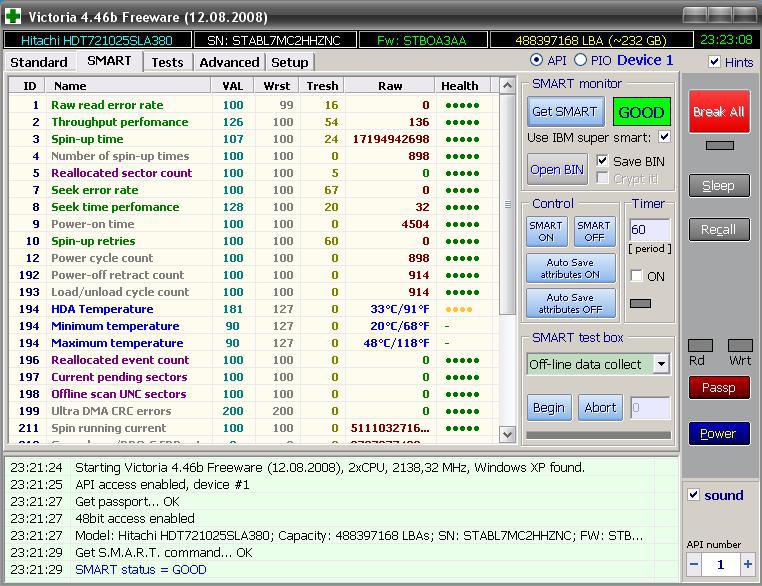The height and width of the screenshot is (586, 762).
Task: Switch to the Tests tab
Action: [x=167, y=62]
